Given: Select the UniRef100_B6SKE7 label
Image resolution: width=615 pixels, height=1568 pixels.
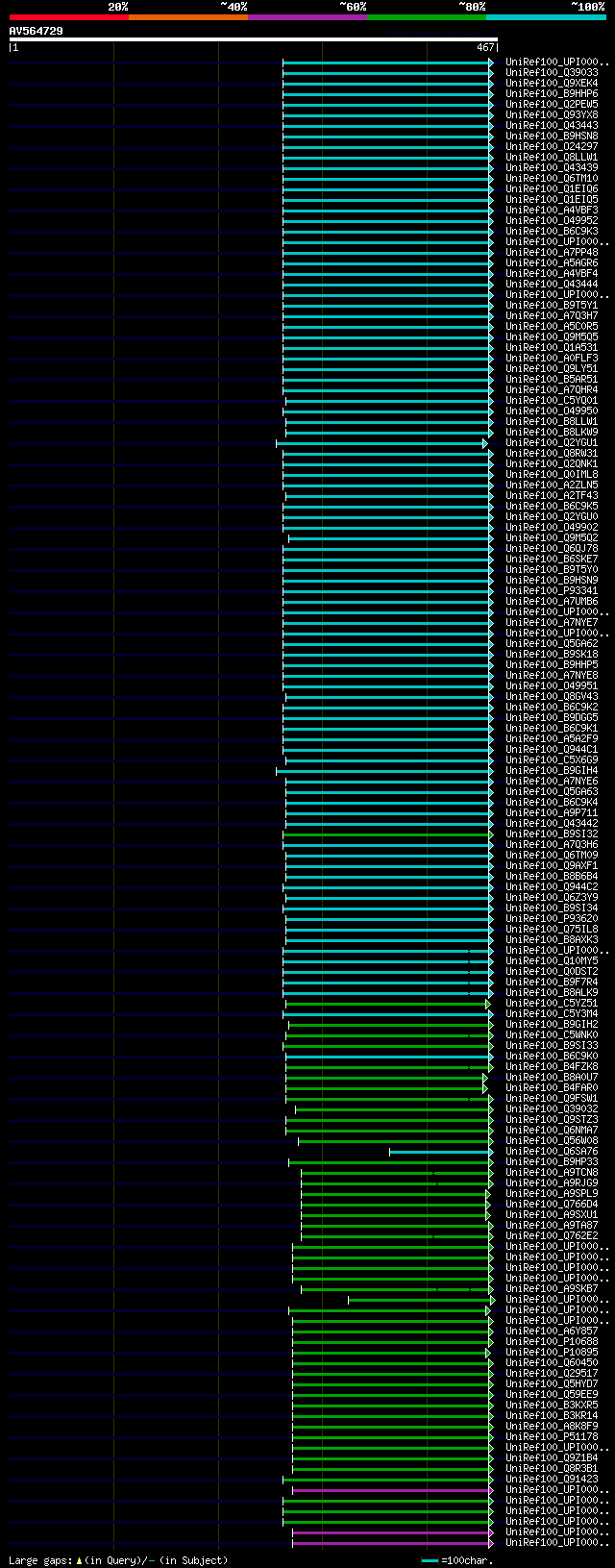Looking at the screenshot, I should click(552, 559).
